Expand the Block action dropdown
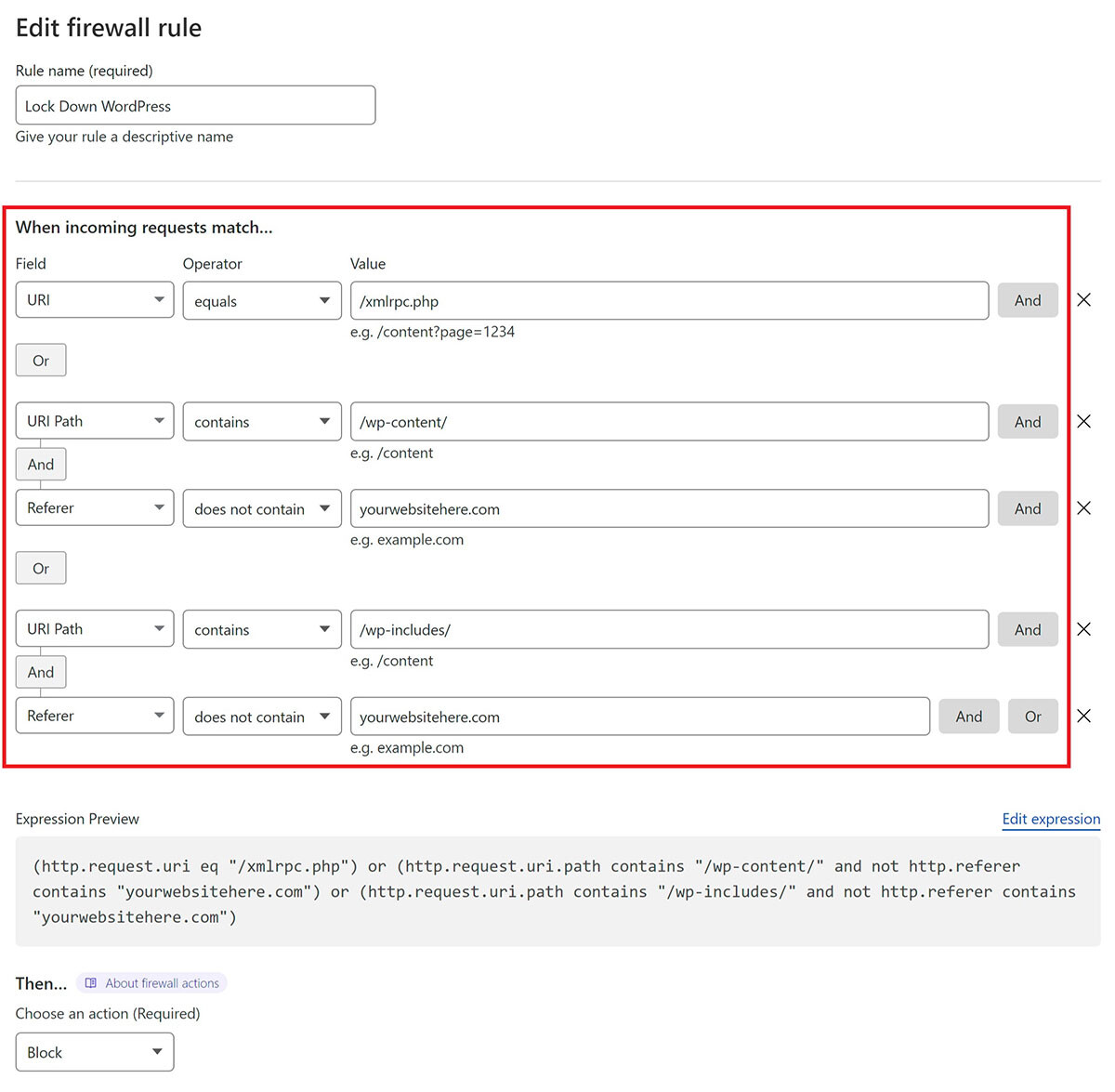The width and height of the screenshot is (1115, 1092). (x=95, y=1052)
